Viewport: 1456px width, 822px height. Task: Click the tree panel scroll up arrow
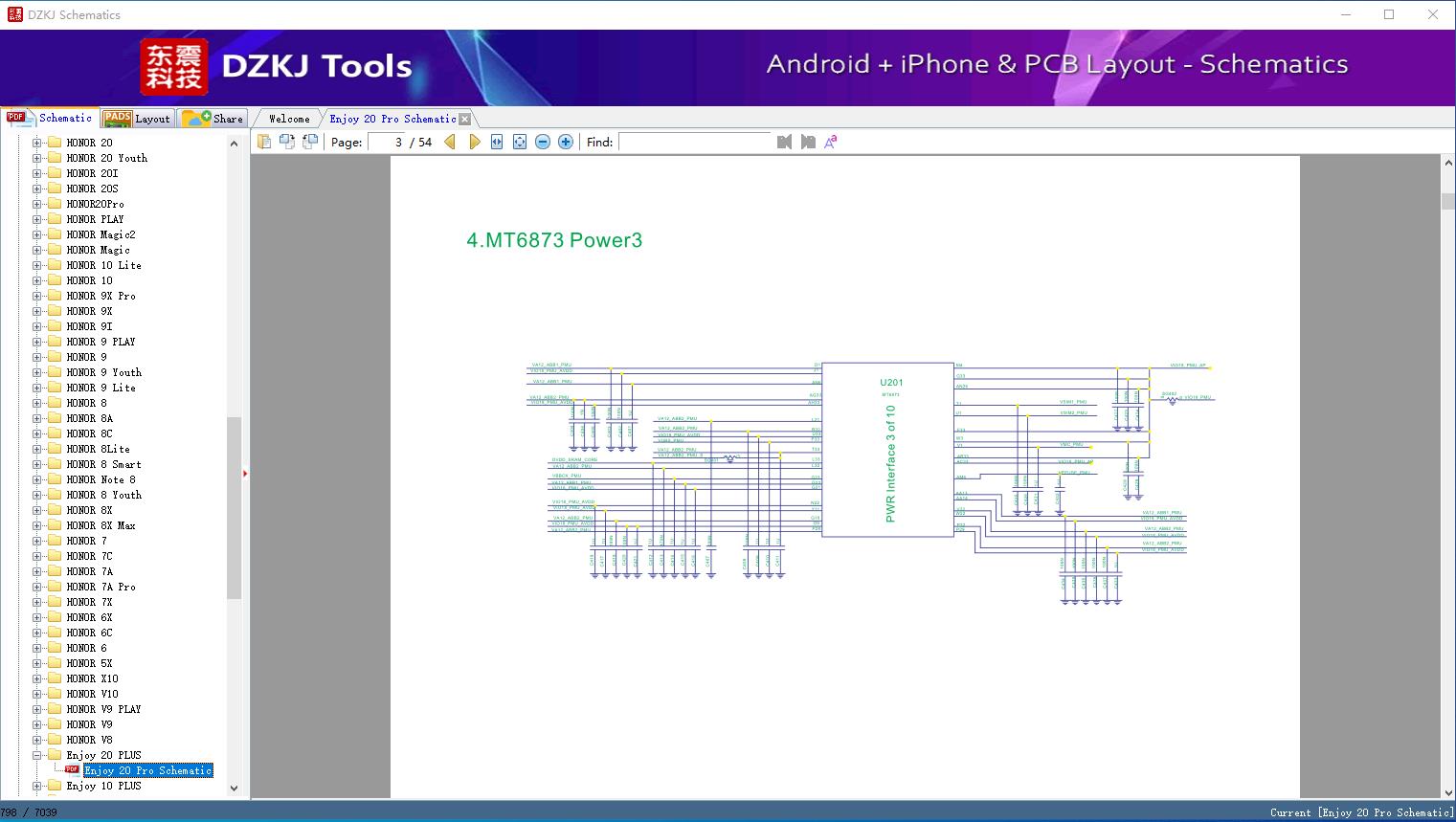[x=234, y=144]
